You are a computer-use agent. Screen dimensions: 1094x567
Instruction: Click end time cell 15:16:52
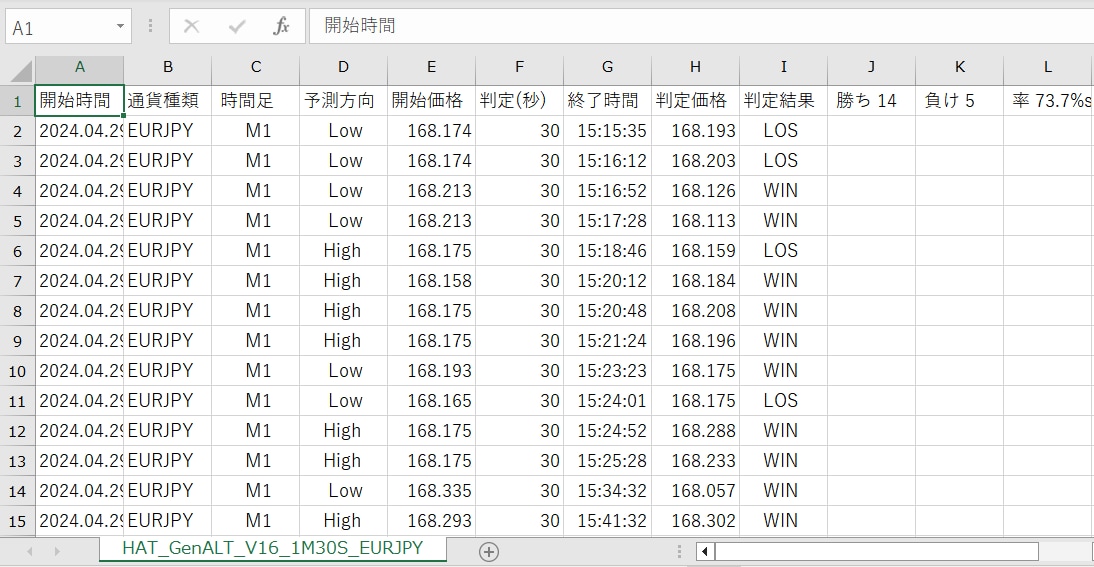pos(607,190)
